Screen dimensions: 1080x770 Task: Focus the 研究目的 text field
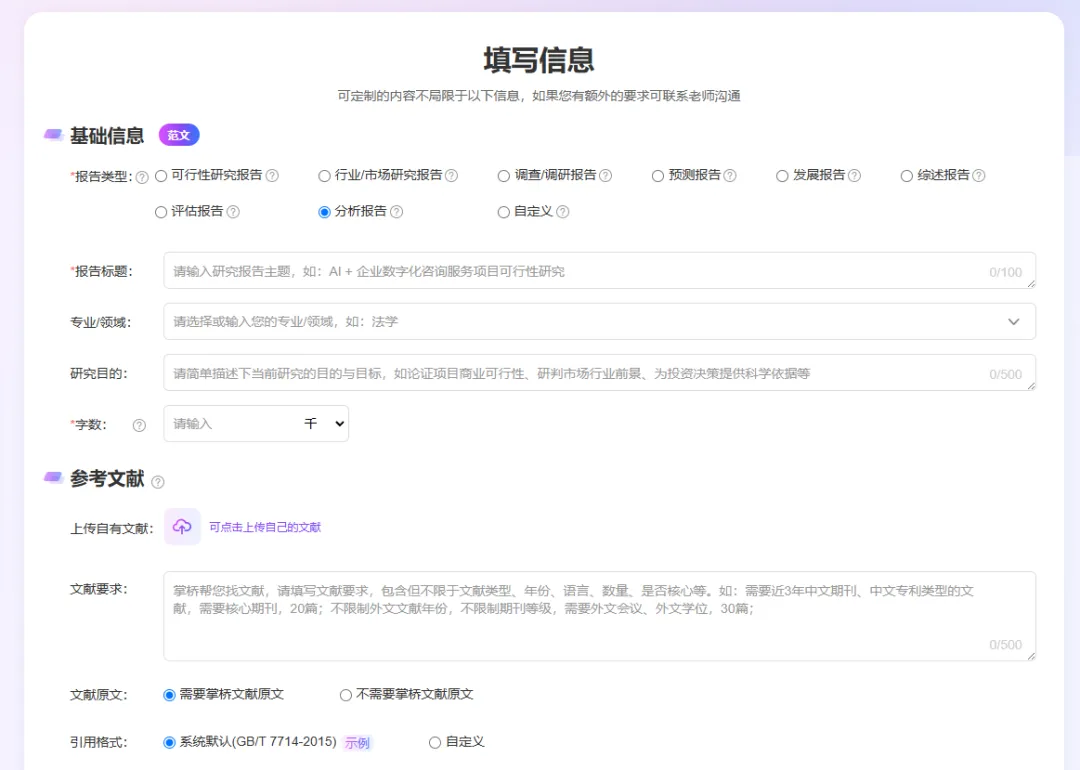(599, 373)
